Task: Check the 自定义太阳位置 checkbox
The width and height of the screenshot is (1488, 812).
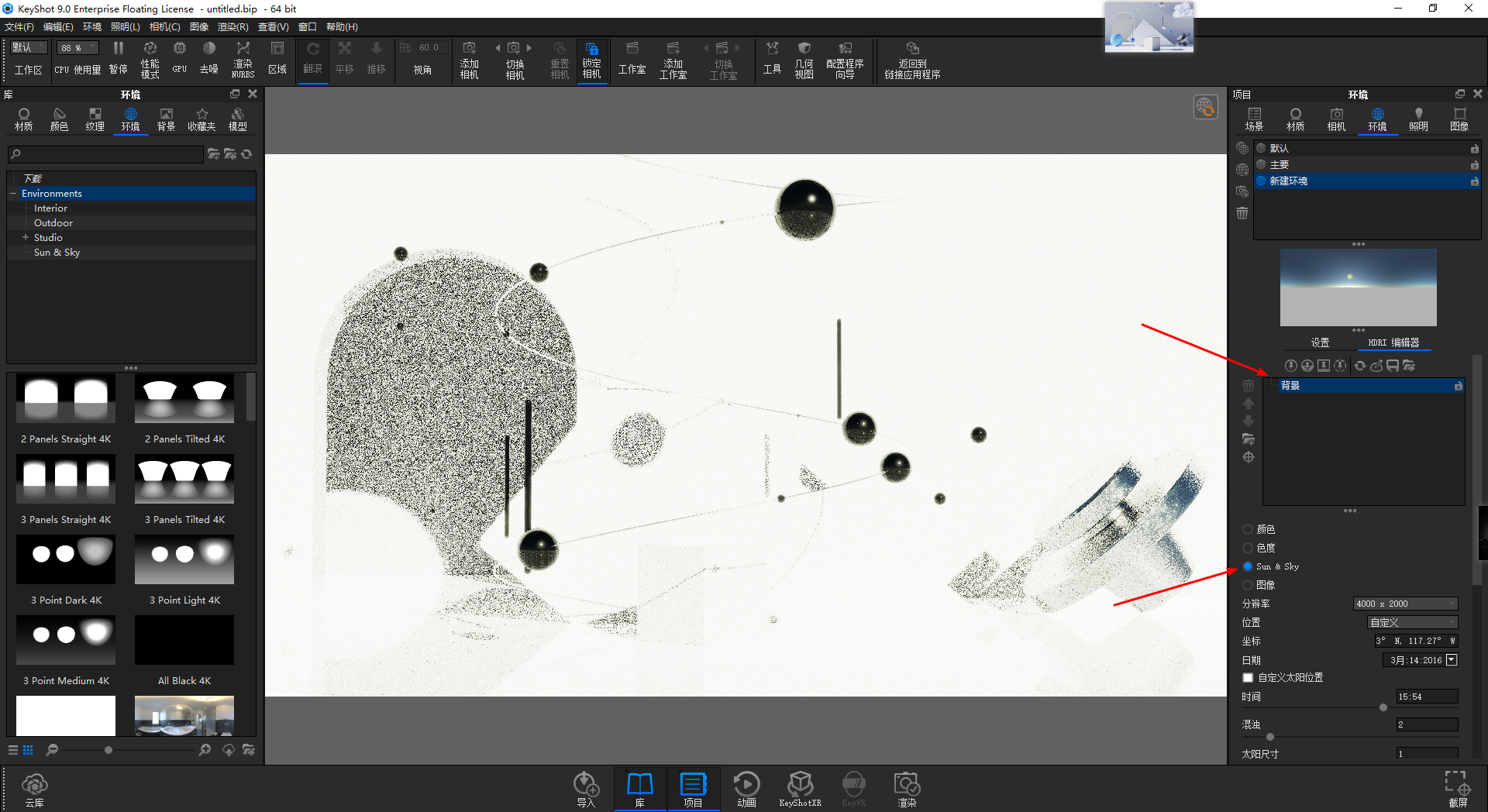Action: [1248, 678]
